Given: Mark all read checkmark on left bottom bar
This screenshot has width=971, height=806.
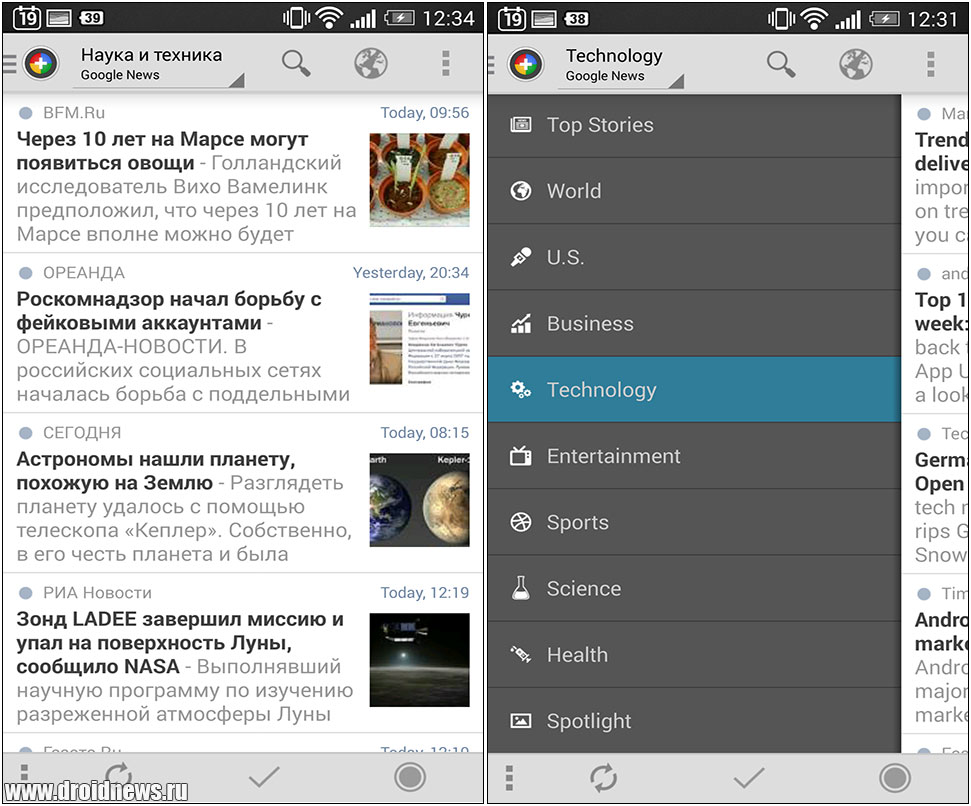Looking at the screenshot, I should (x=264, y=777).
